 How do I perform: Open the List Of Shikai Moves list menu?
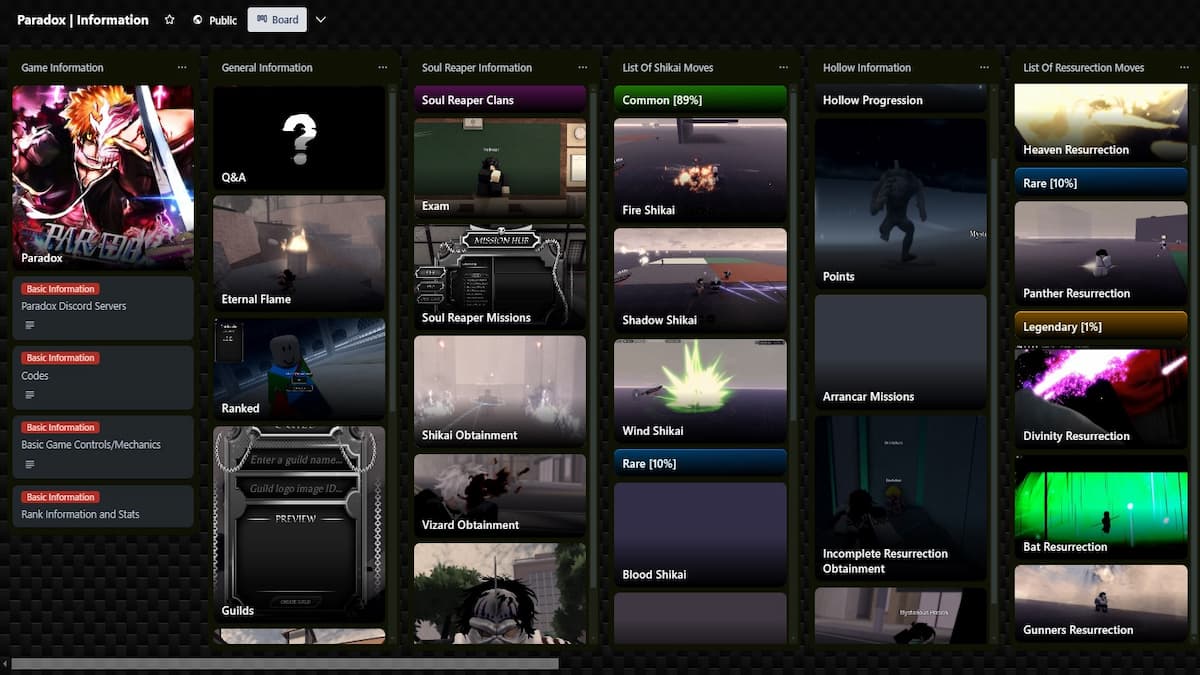coord(783,67)
